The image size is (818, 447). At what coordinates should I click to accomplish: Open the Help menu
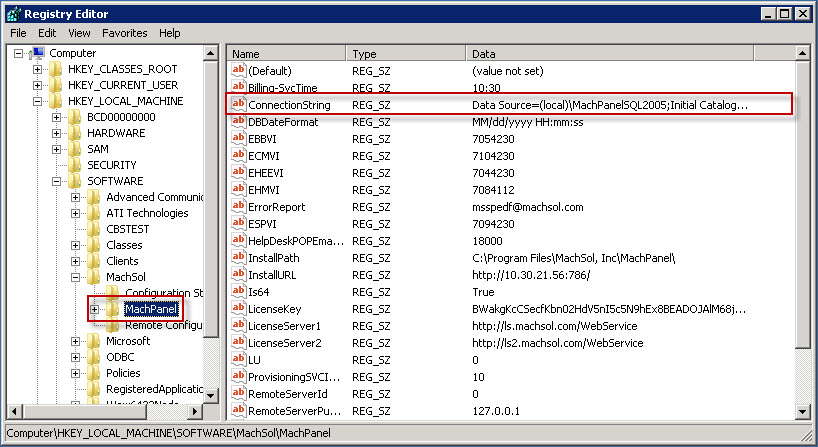pos(170,33)
